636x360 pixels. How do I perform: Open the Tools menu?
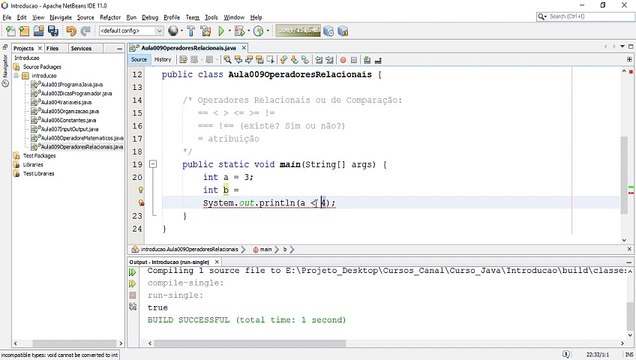click(211, 17)
